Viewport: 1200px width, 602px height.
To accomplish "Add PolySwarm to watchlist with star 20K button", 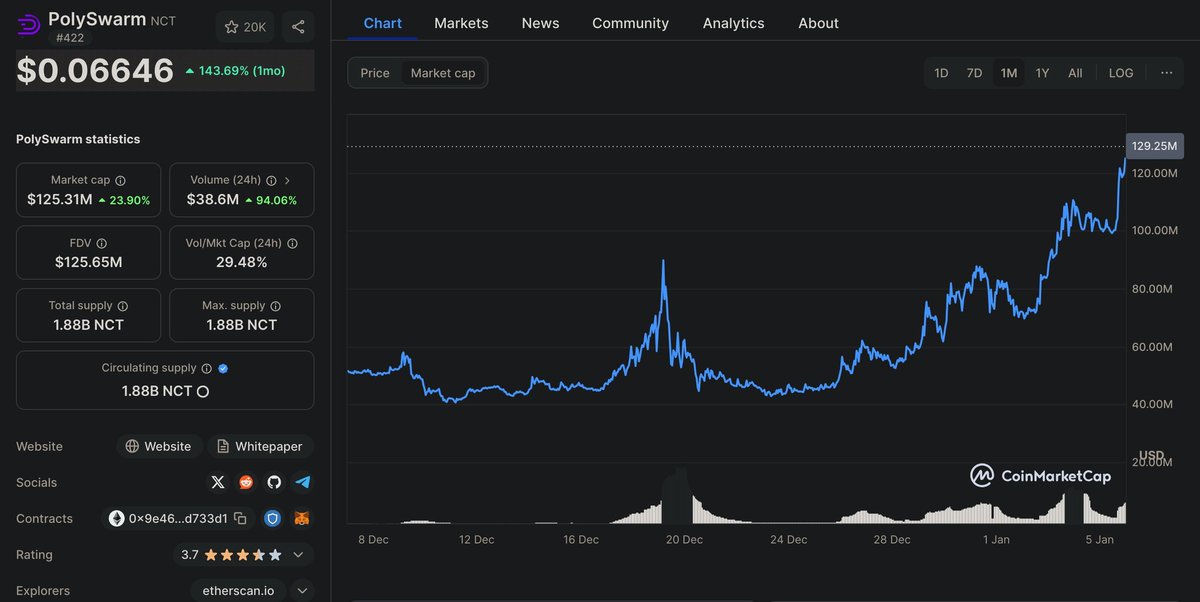I will [245, 27].
